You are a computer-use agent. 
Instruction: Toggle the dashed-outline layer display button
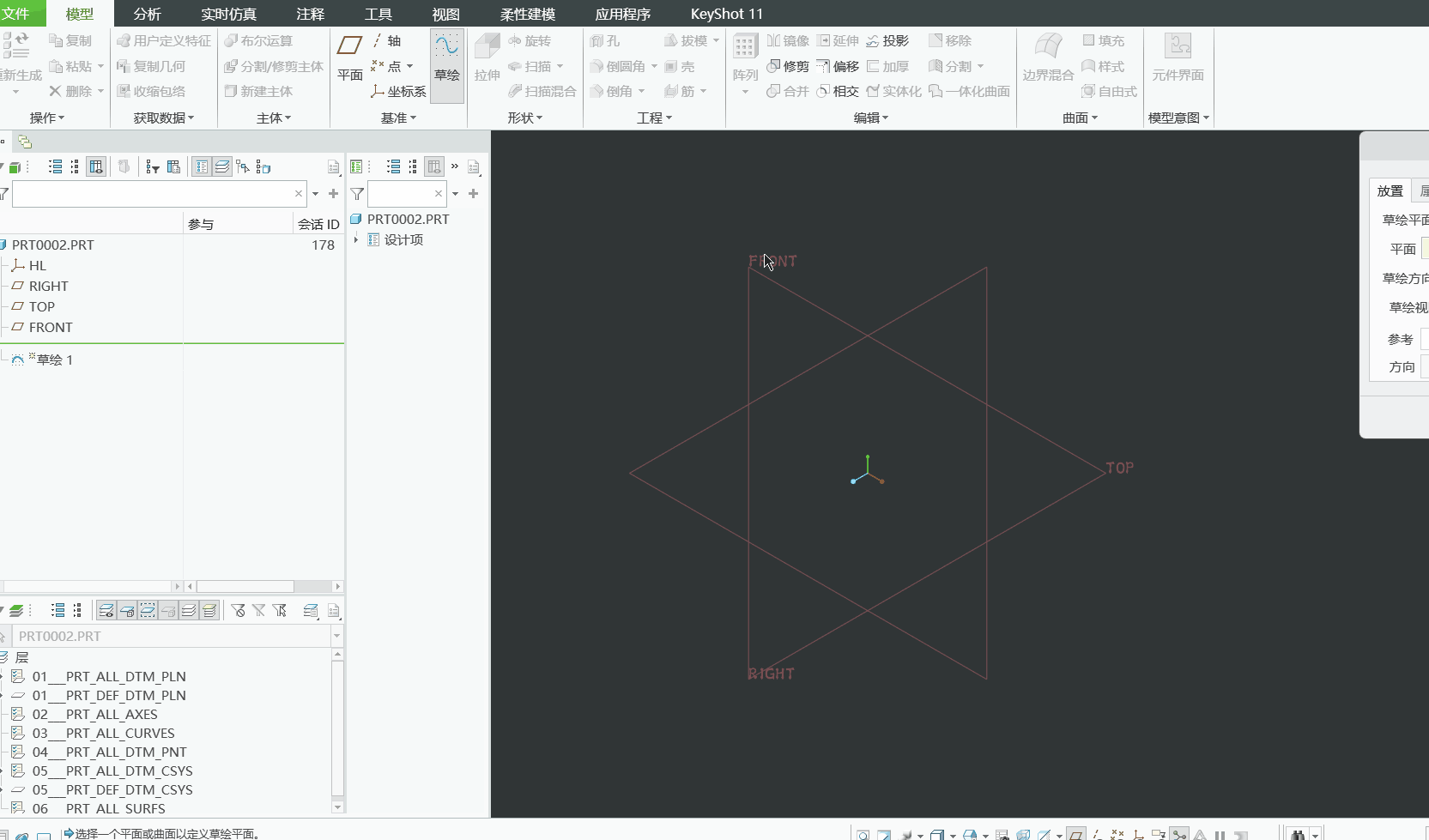tap(148, 610)
